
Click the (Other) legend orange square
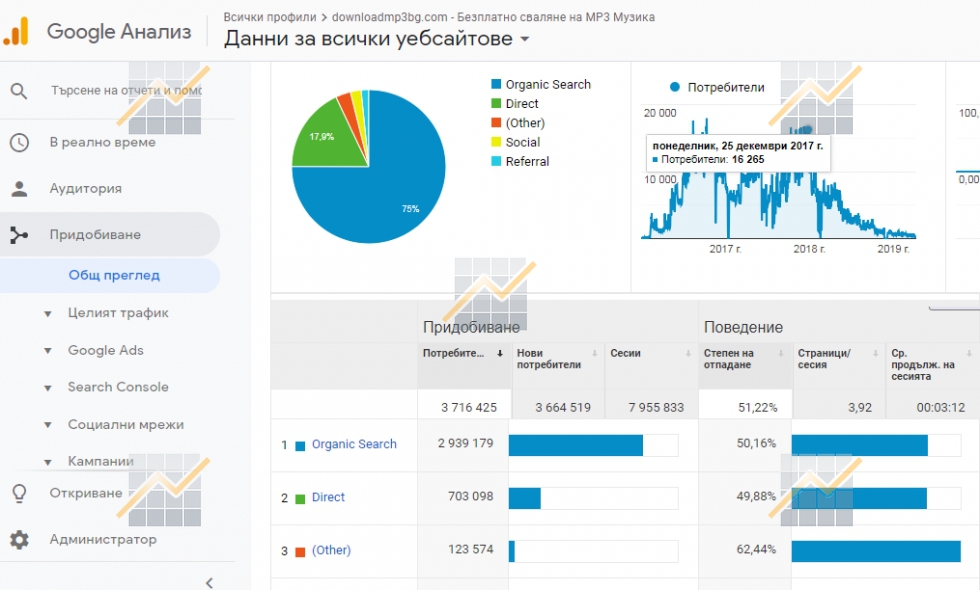496,123
